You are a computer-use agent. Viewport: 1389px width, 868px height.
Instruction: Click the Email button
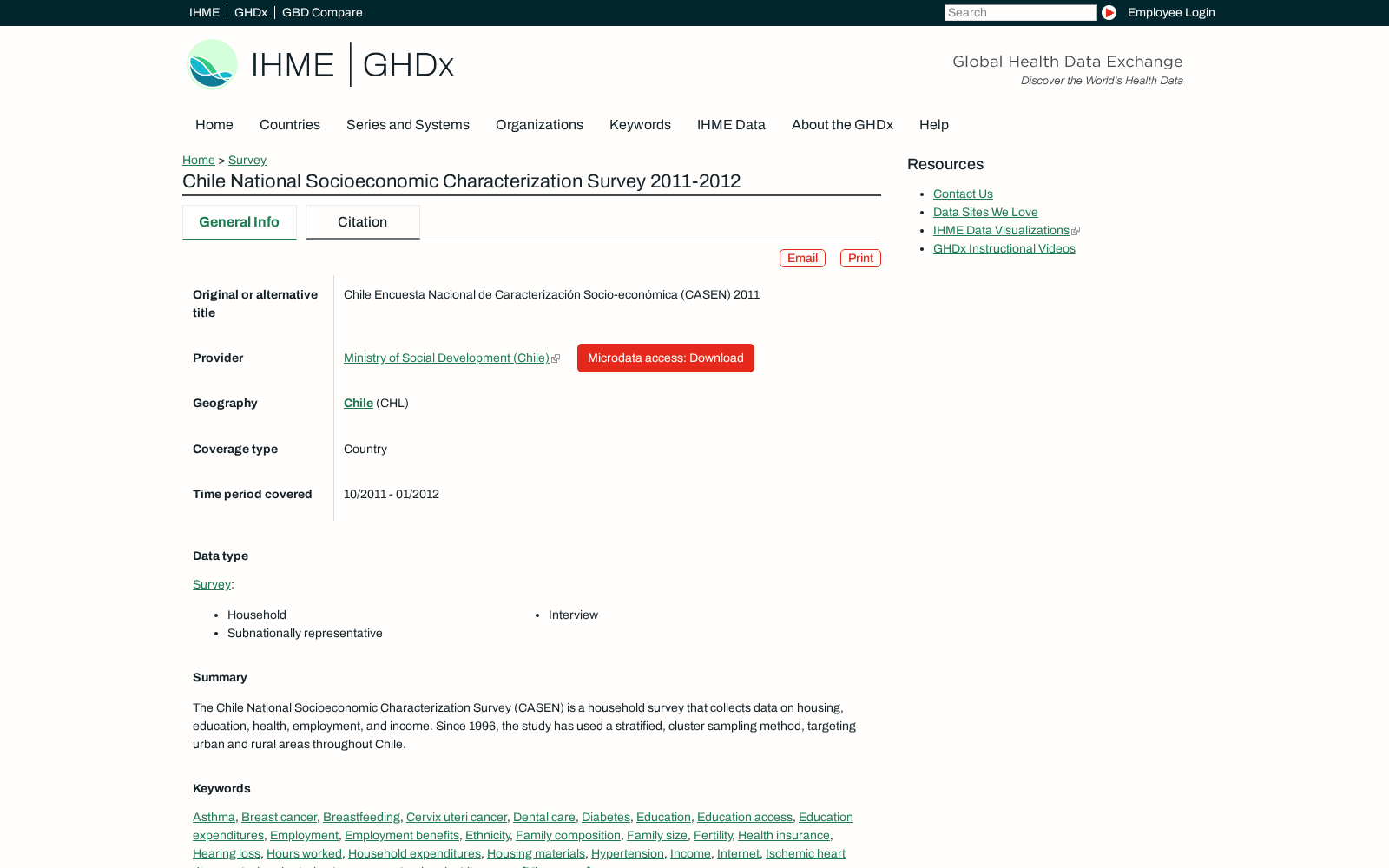coord(802,258)
